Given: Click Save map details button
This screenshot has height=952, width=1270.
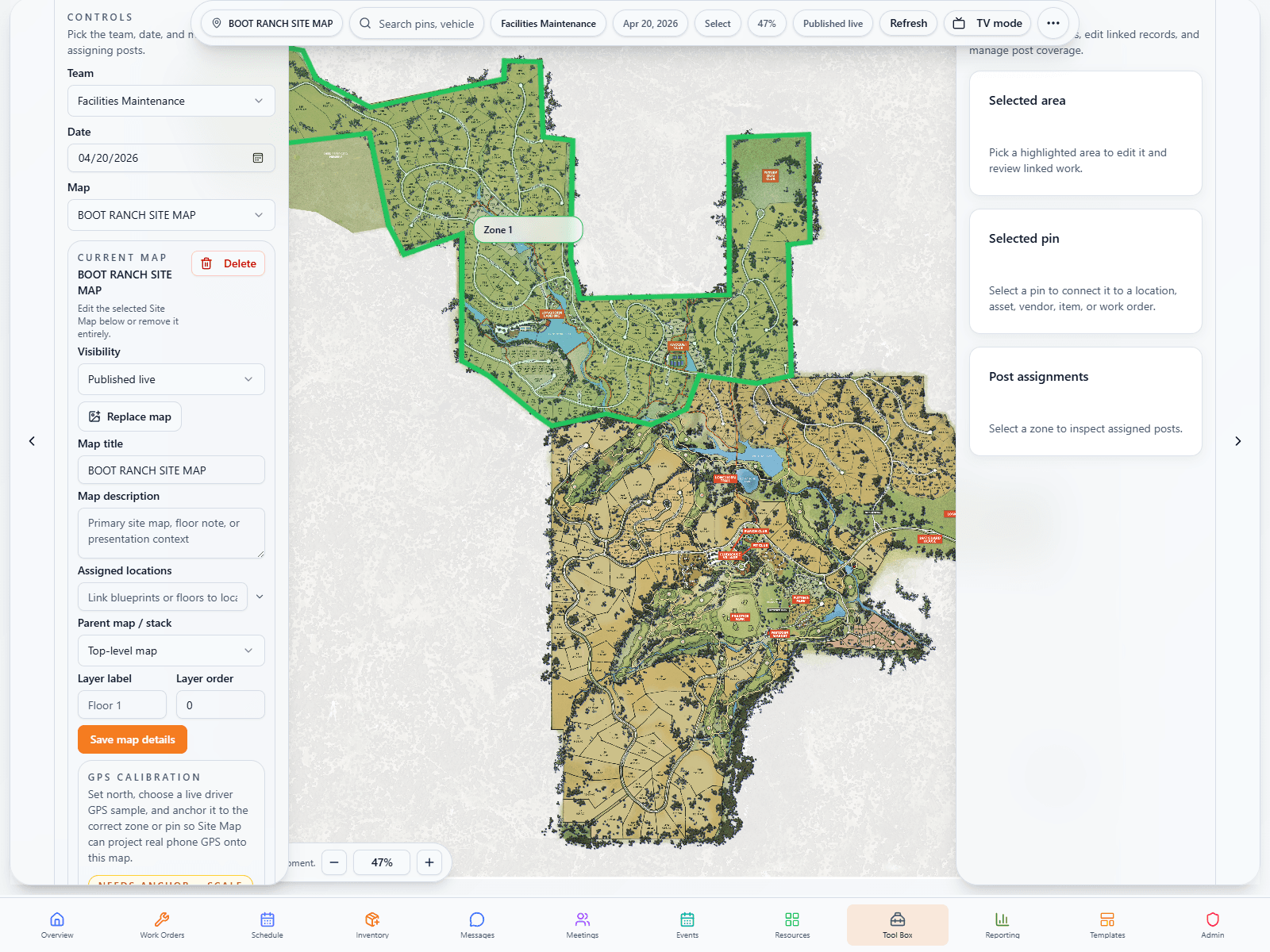Looking at the screenshot, I should (133, 739).
